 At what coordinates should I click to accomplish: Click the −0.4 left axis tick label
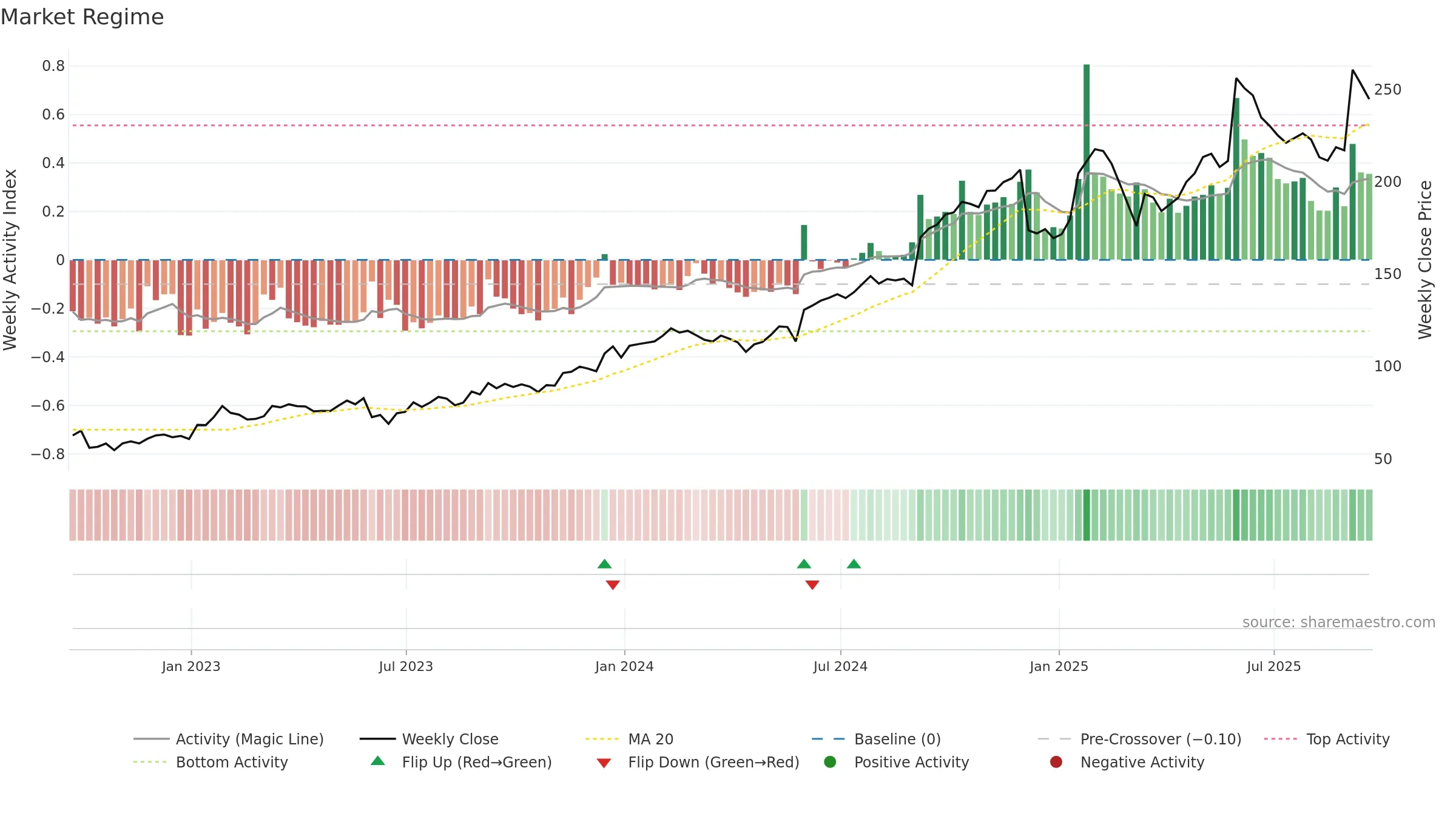click(48, 357)
